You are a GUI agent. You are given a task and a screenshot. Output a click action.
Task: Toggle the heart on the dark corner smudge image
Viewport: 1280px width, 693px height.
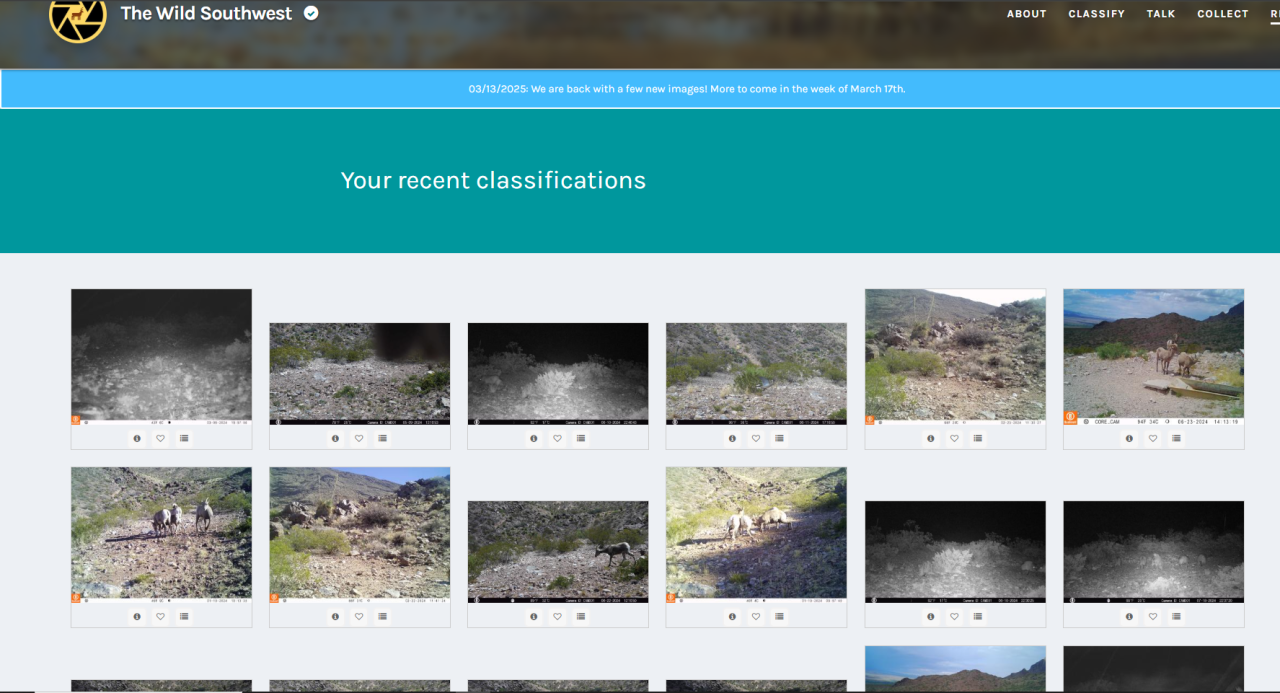click(358, 438)
